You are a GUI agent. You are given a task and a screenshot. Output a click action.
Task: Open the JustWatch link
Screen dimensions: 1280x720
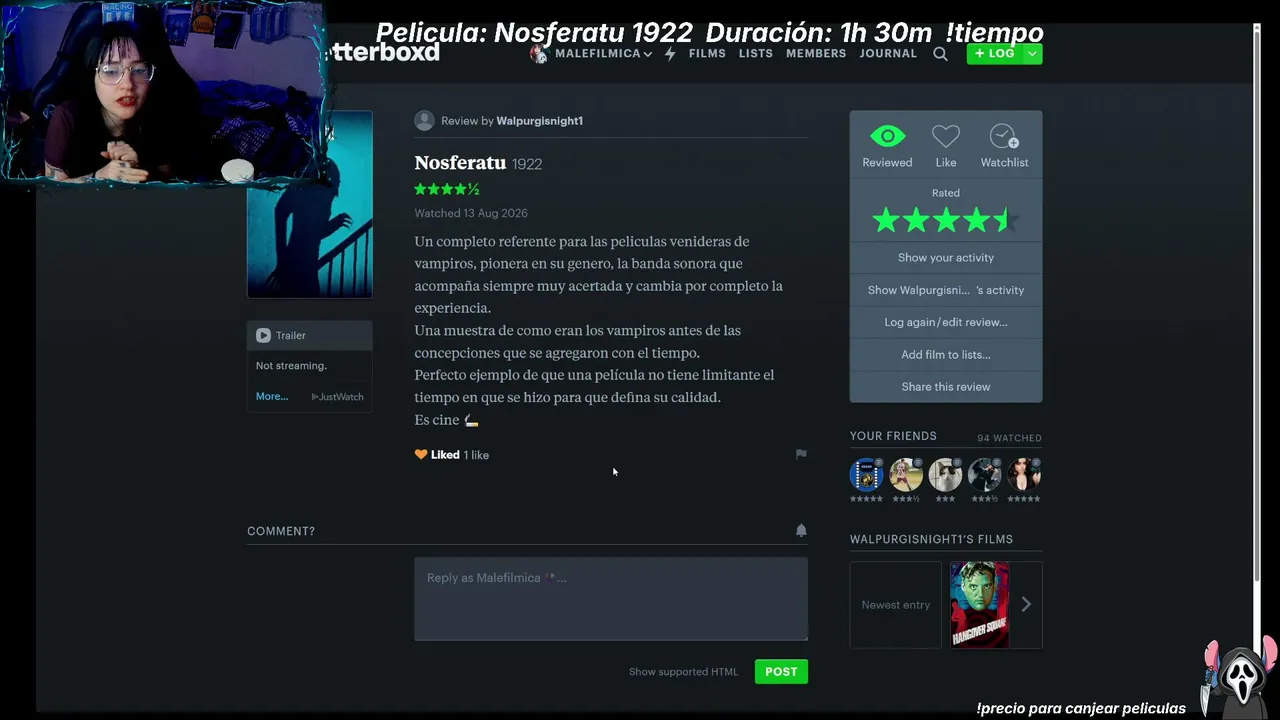pyautogui.click(x=337, y=397)
